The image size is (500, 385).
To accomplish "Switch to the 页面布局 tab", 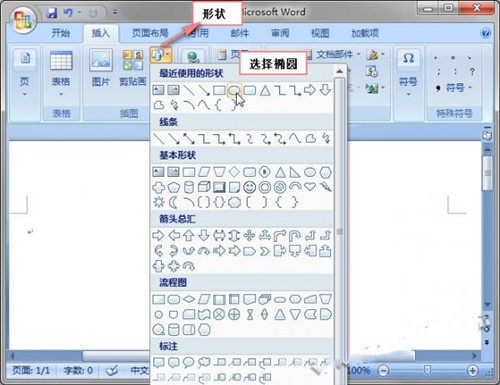I will click(150, 33).
